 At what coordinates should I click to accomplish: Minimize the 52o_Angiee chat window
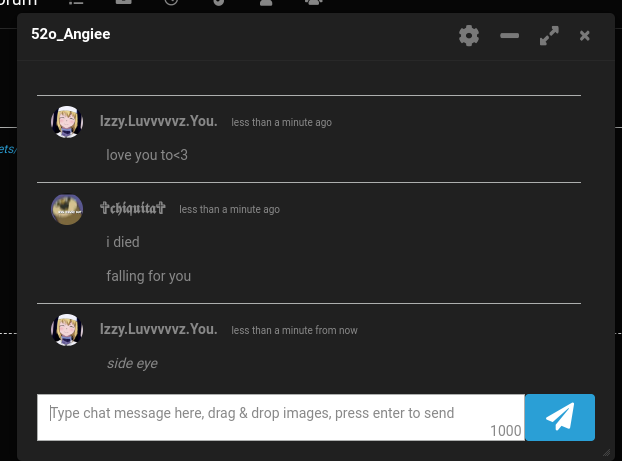509,36
